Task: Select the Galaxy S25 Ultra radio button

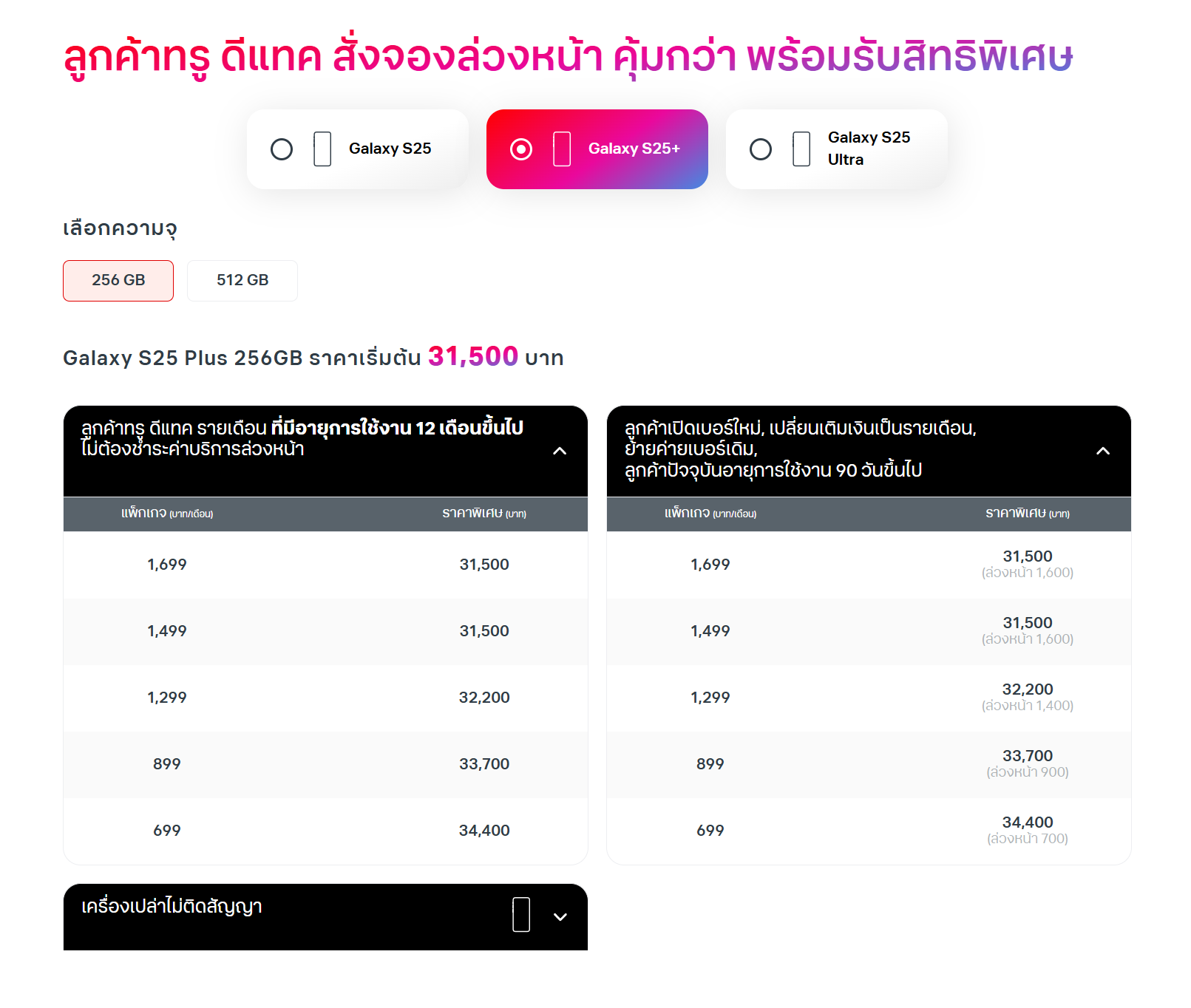Action: [761, 149]
